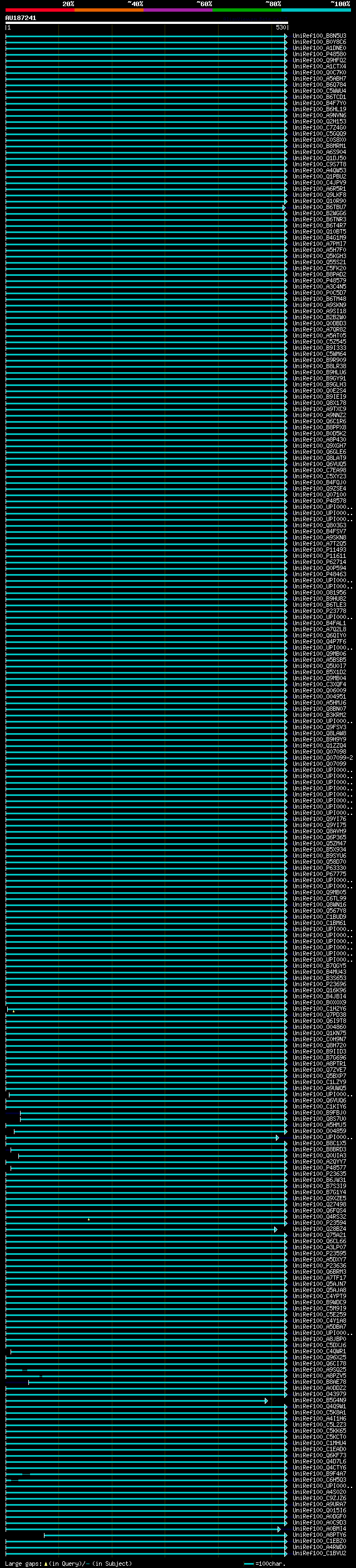Screen dimensions: 356x1568
Task: Select the label UniRef100_B0X0X9
Action: tap(319, 1002)
